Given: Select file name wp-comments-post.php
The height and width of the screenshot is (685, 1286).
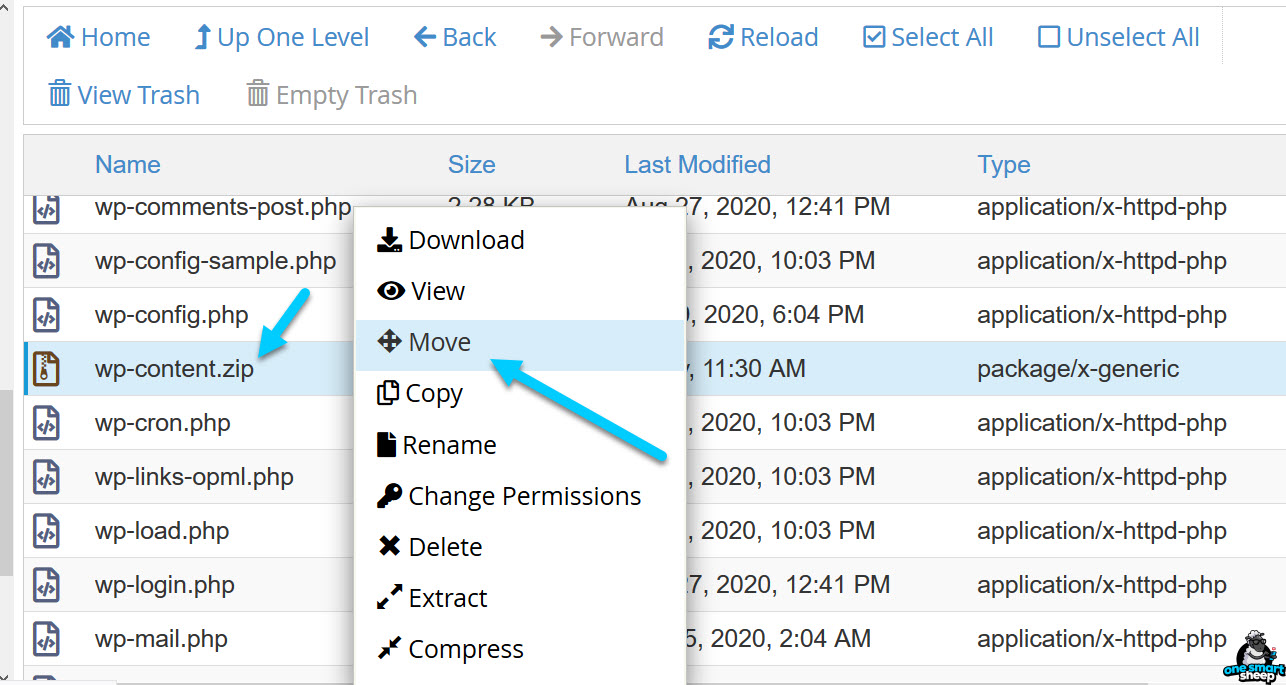Looking at the screenshot, I should (223, 207).
